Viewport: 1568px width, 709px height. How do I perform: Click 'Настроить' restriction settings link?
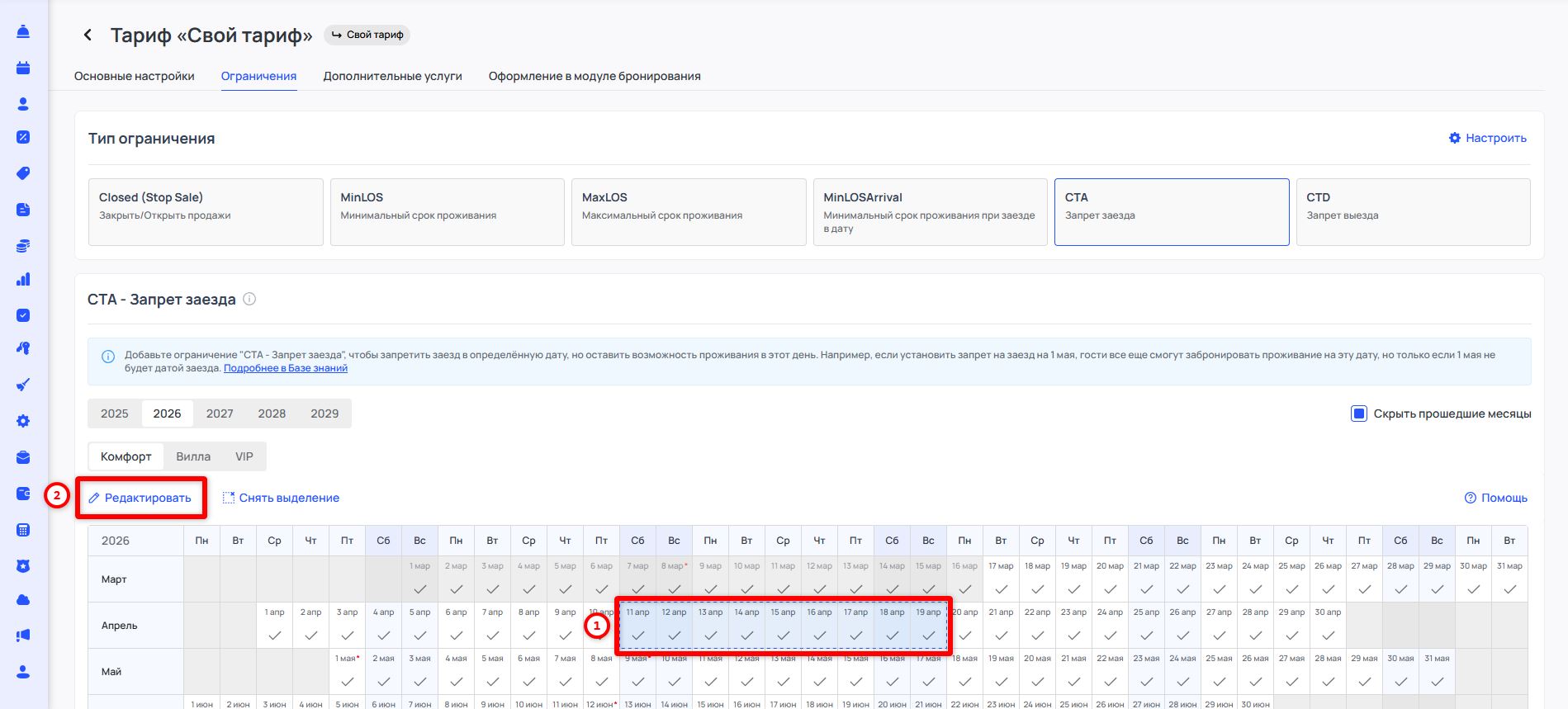click(1488, 138)
